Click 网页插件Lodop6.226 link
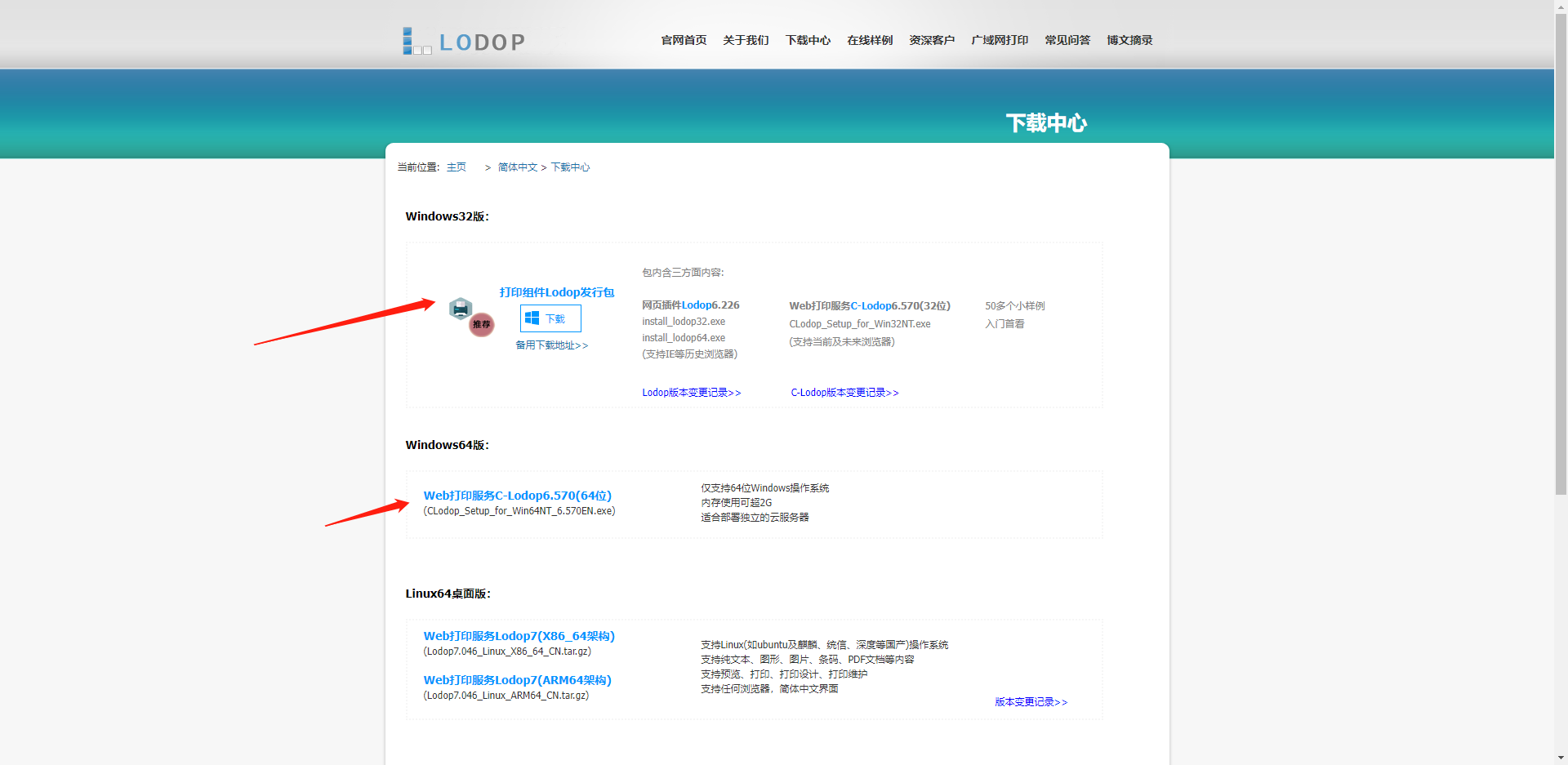Viewport: 1568px width, 765px height. coord(691,305)
